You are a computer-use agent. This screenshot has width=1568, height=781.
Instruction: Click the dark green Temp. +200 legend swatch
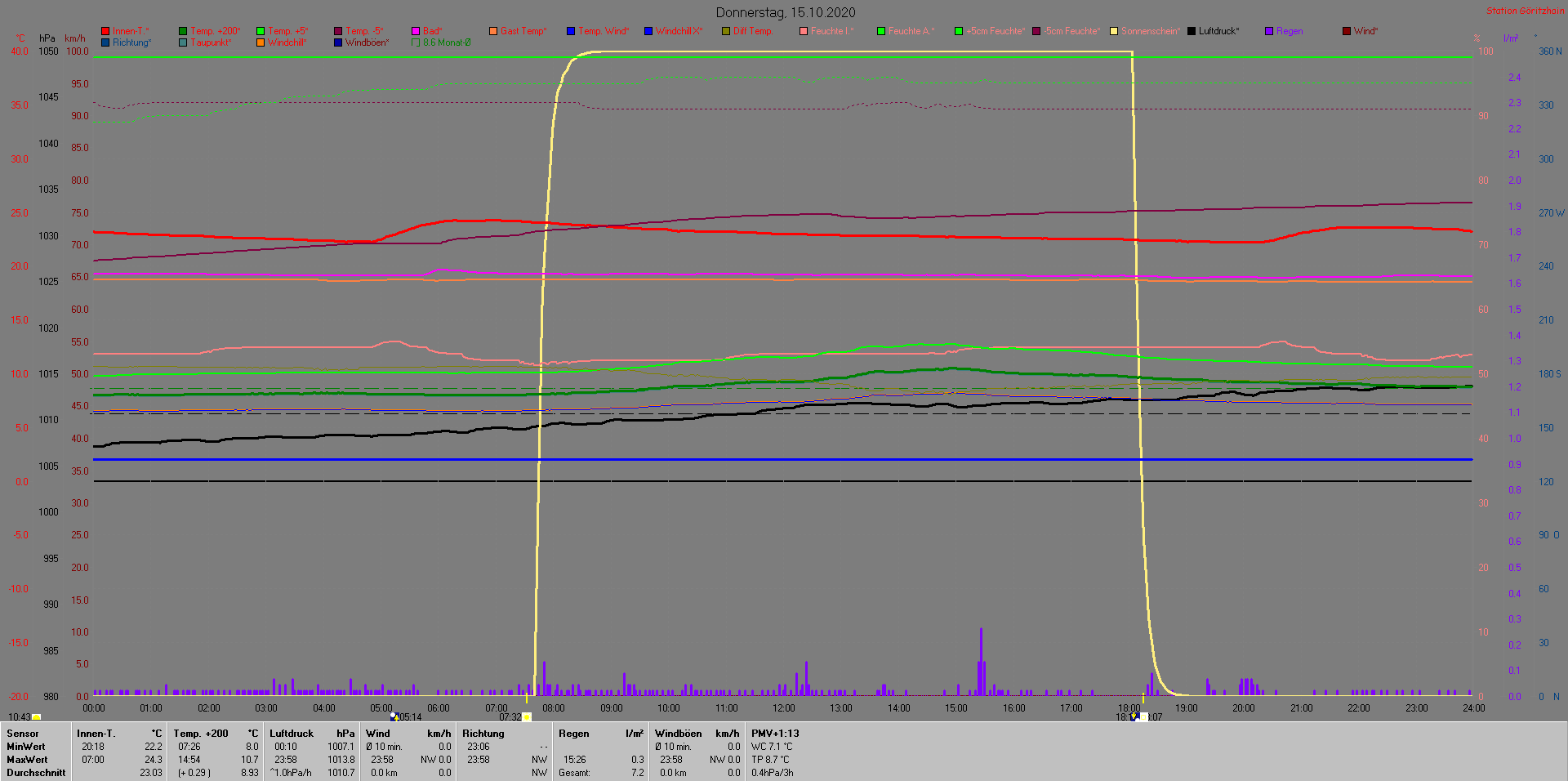tap(183, 31)
